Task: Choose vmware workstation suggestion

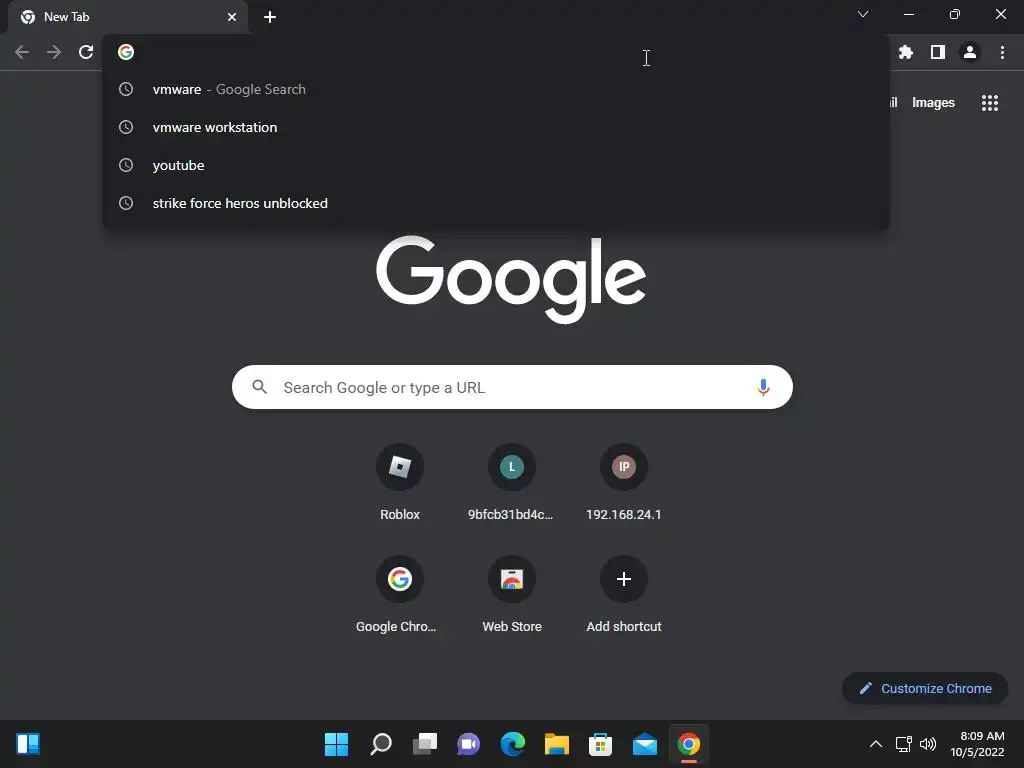Action: tap(496, 127)
